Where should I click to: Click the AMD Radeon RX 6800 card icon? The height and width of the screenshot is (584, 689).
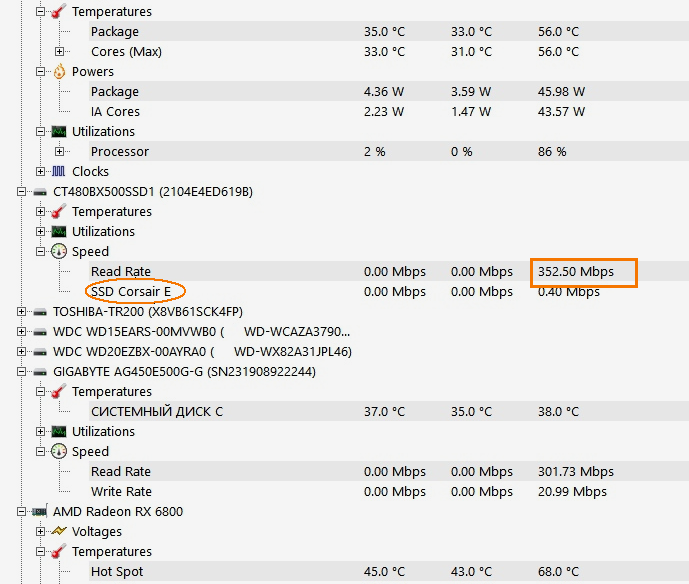tap(40, 512)
